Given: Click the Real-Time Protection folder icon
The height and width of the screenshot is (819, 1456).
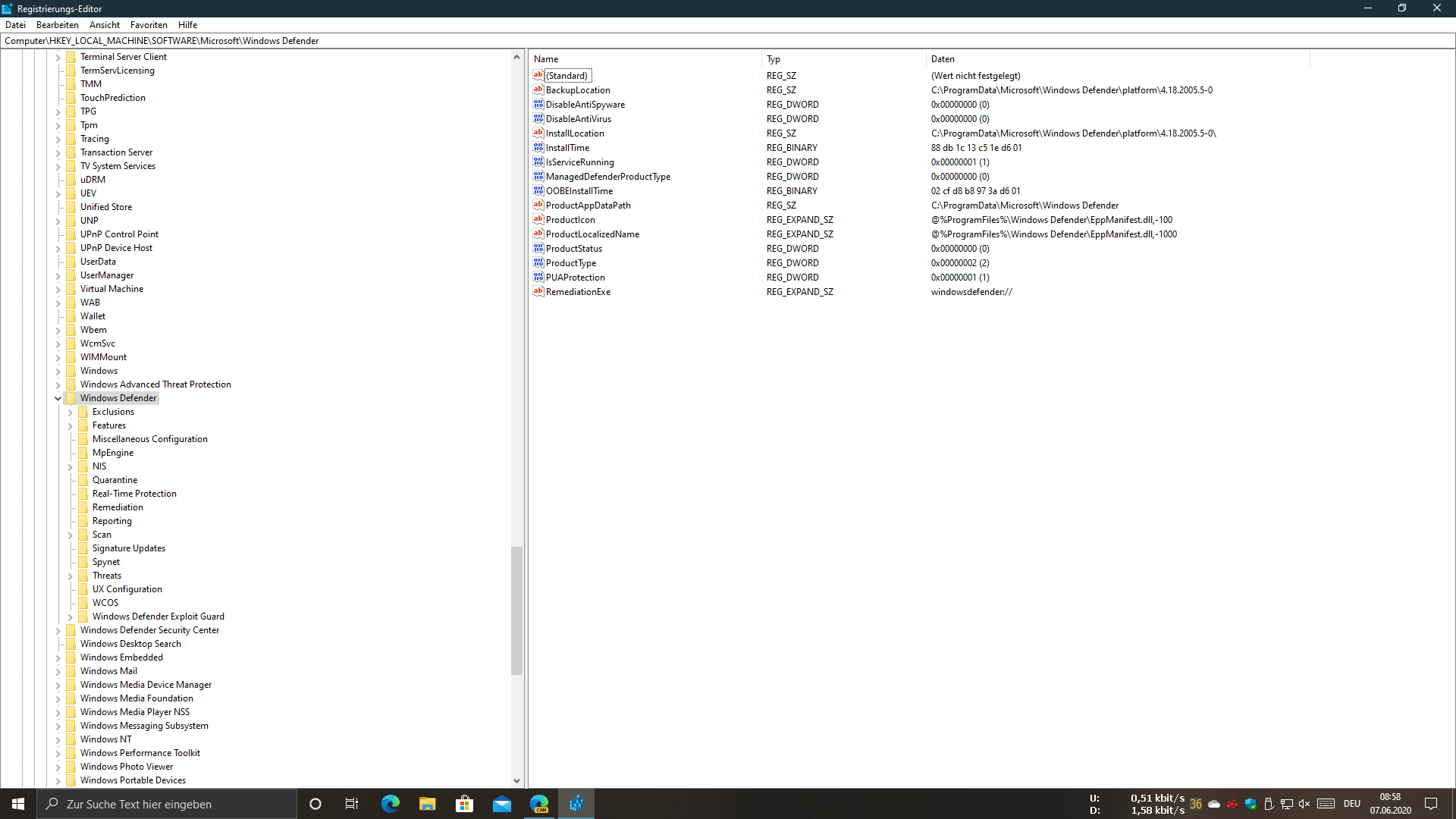Looking at the screenshot, I should tap(83, 494).
